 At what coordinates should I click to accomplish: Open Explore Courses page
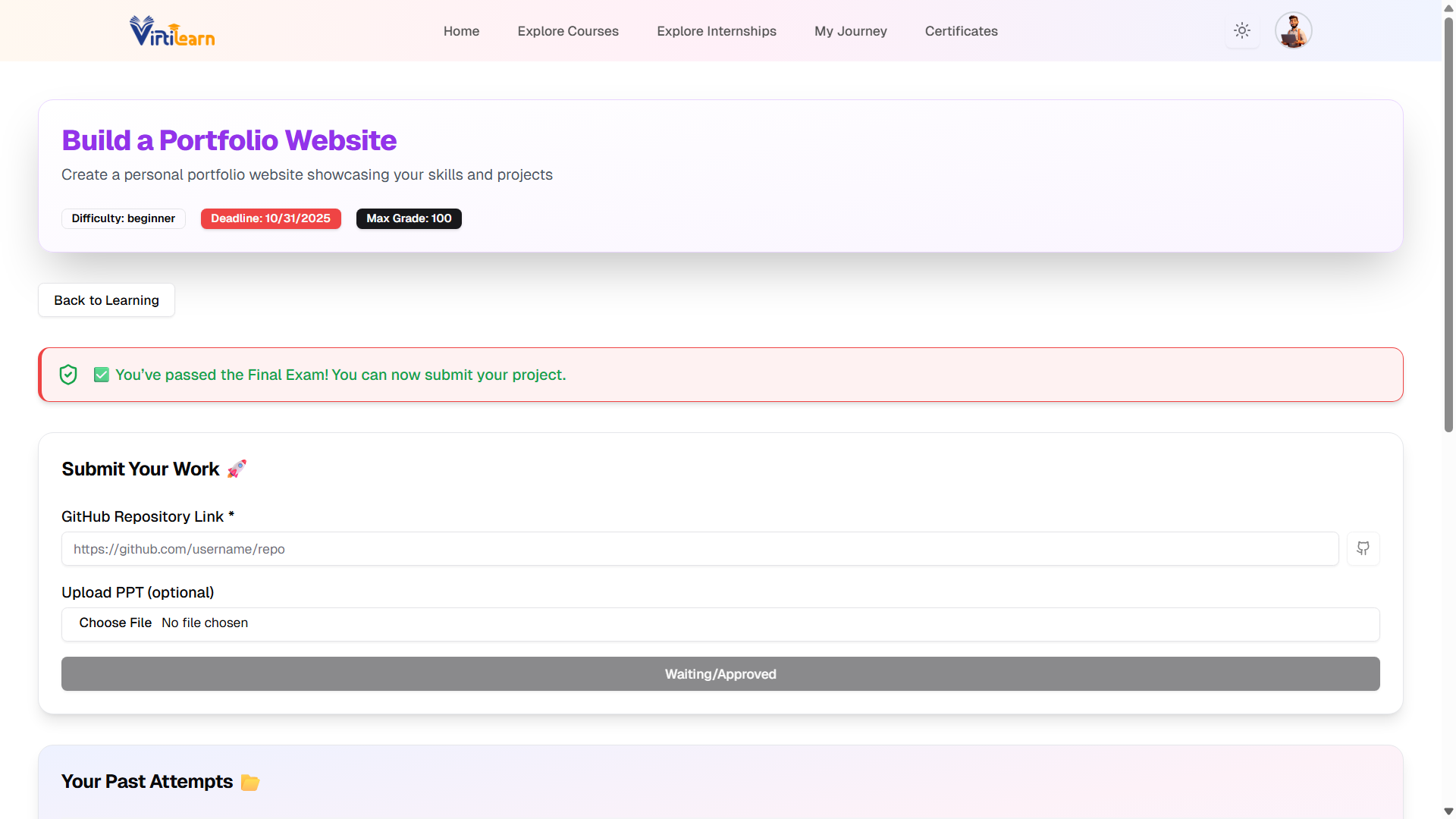coord(568,31)
